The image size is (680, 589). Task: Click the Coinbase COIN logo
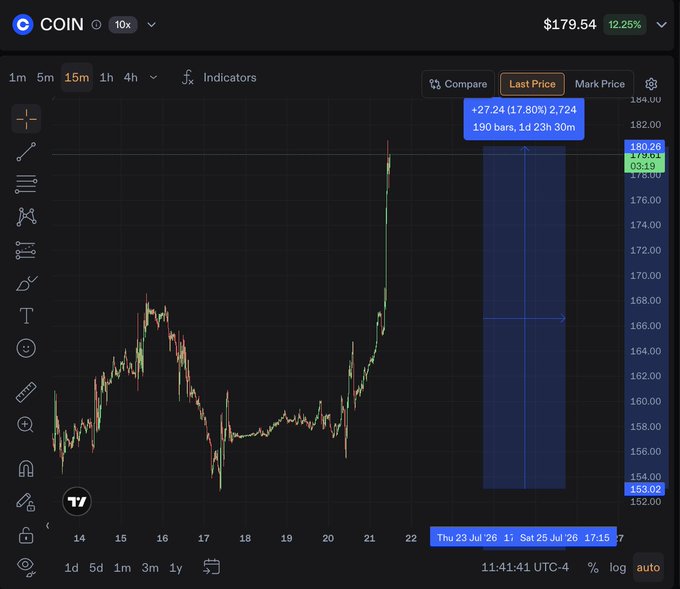tap(23, 25)
